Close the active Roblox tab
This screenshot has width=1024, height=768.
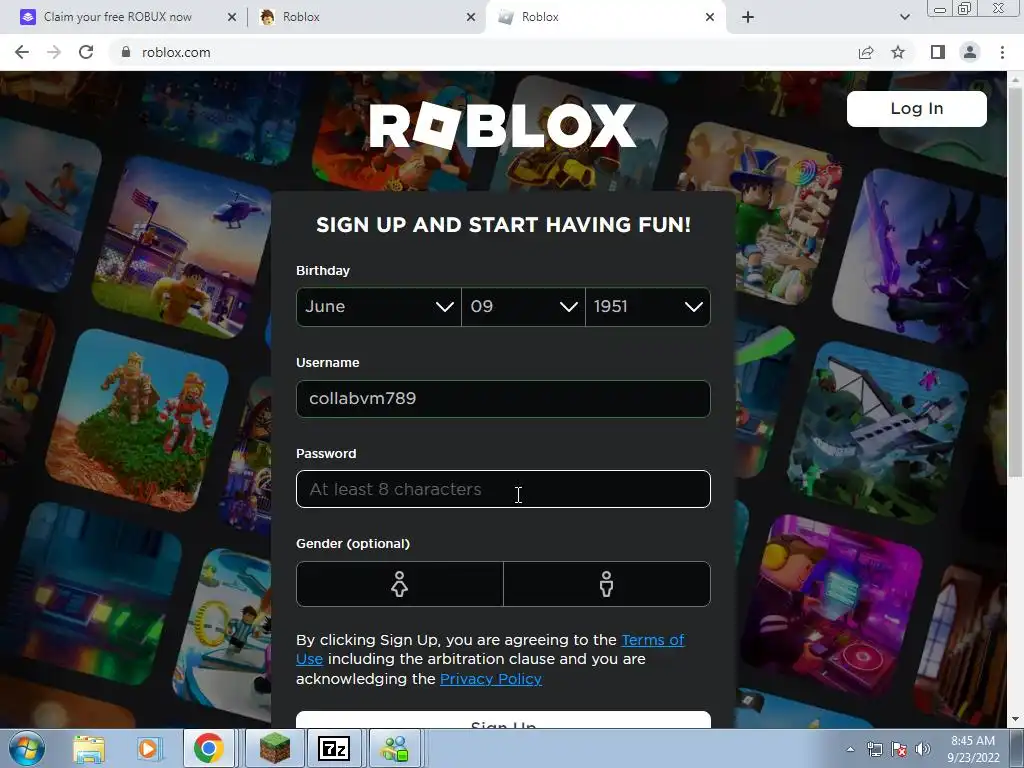[710, 17]
